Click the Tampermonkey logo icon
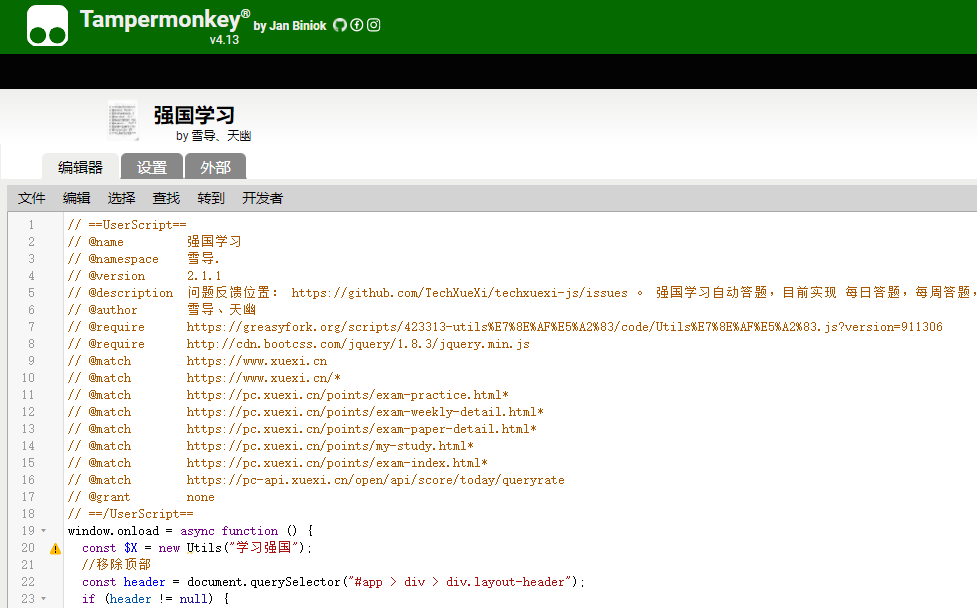This screenshot has width=977, height=608. tap(47, 26)
